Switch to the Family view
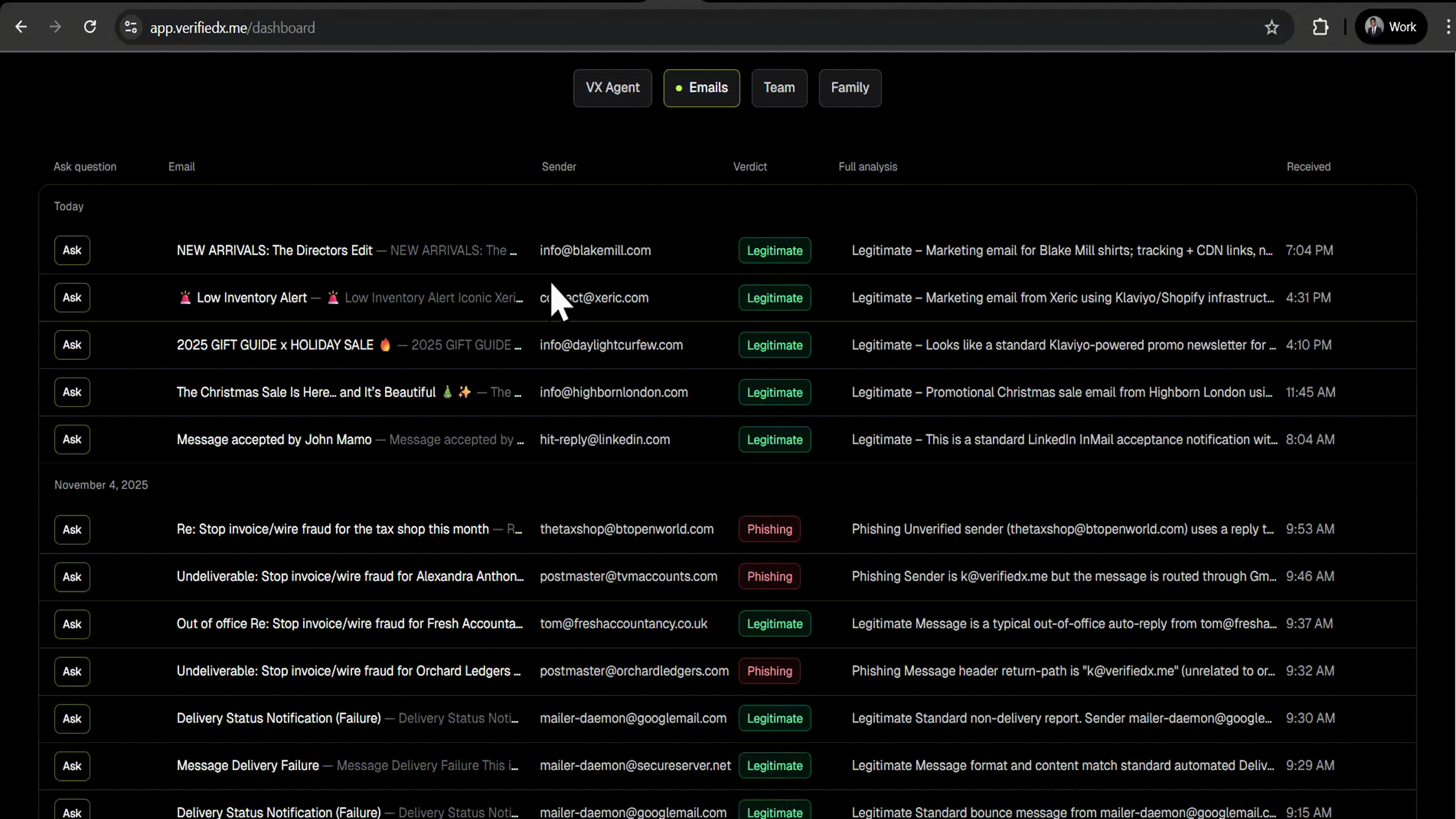The width and height of the screenshot is (1456, 819). (850, 88)
